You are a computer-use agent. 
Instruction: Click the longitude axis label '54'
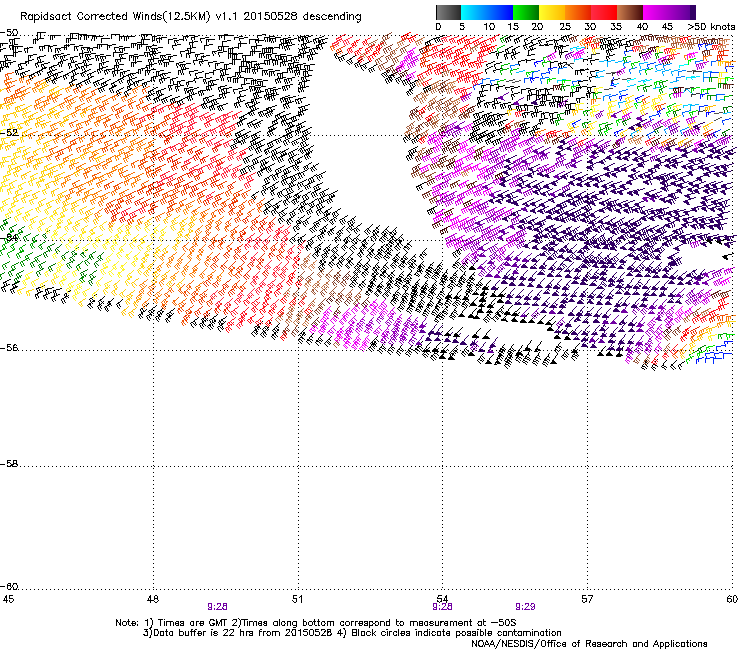pyautogui.click(x=442, y=599)
